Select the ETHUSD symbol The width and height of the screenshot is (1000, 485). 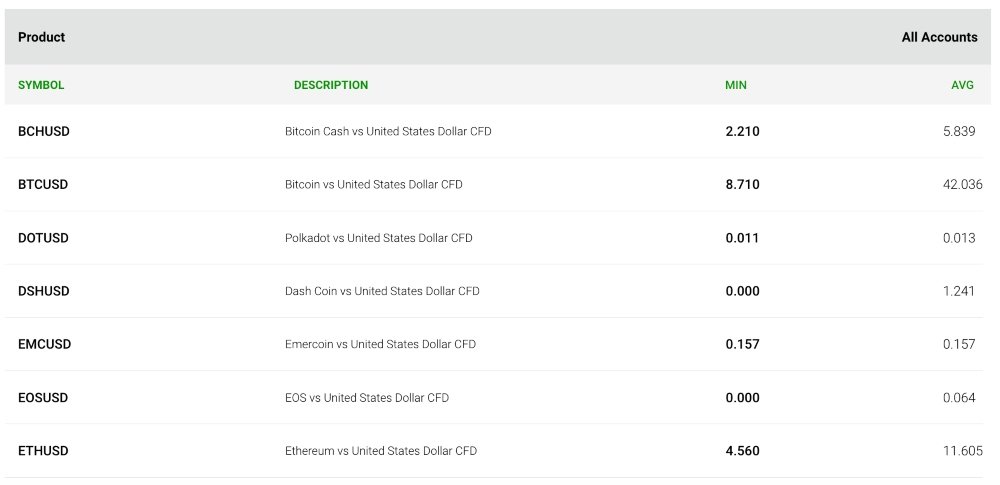(x=43, y=451)
